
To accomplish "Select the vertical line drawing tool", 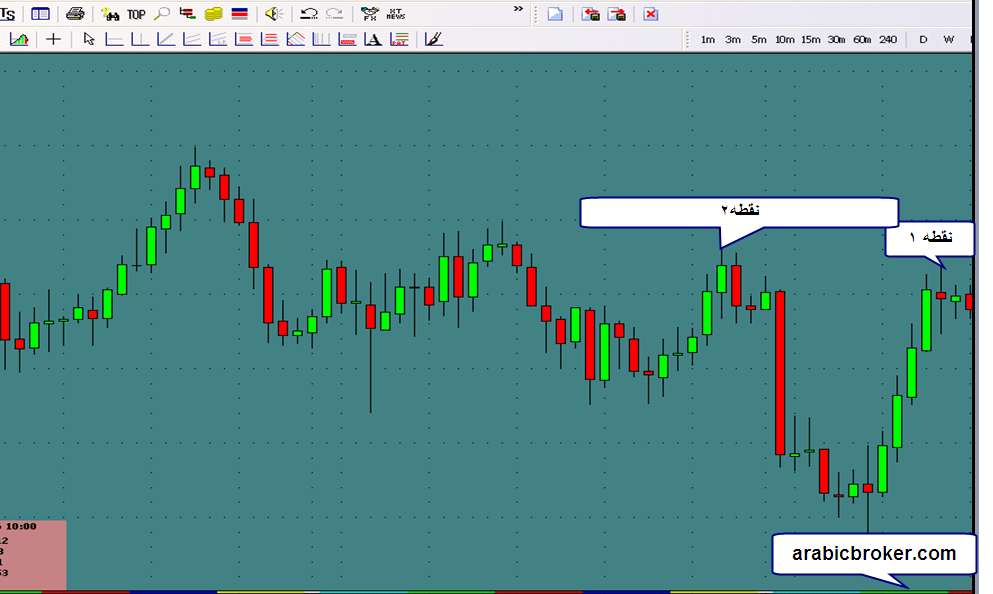I will (x=139, y=39).
